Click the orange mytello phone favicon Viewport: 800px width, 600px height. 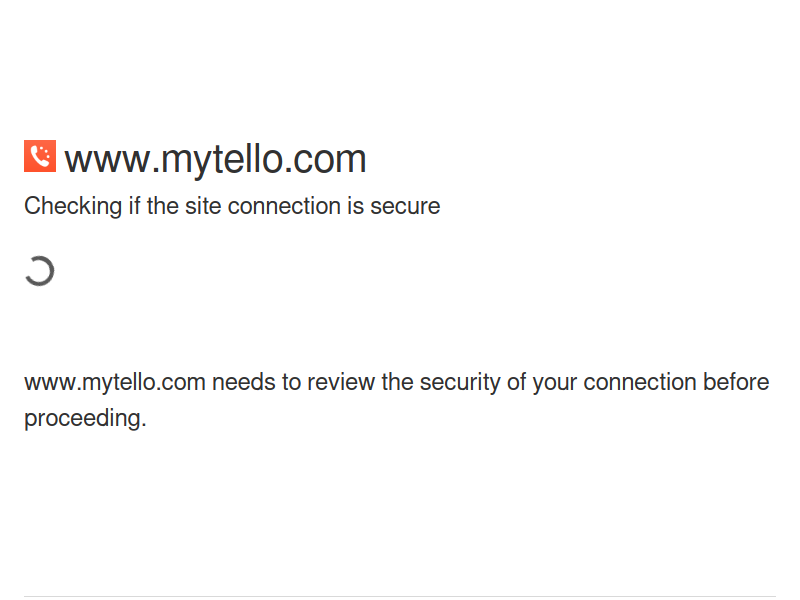(40, 156)
